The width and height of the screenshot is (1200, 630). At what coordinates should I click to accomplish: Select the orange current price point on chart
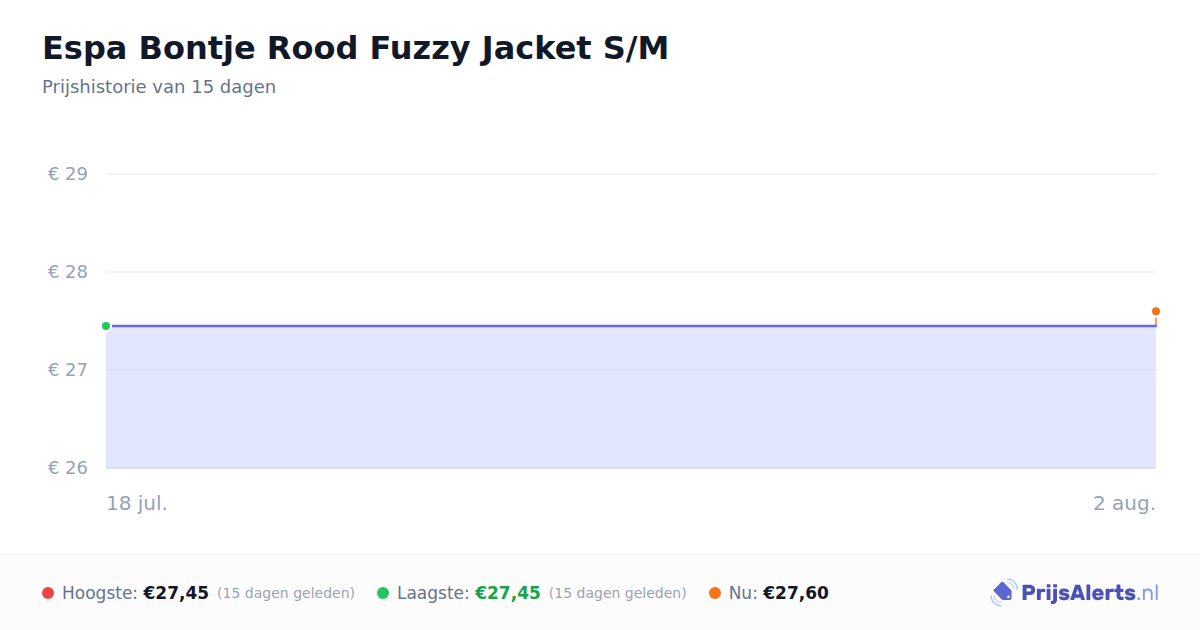click(x=1156, y=311)
